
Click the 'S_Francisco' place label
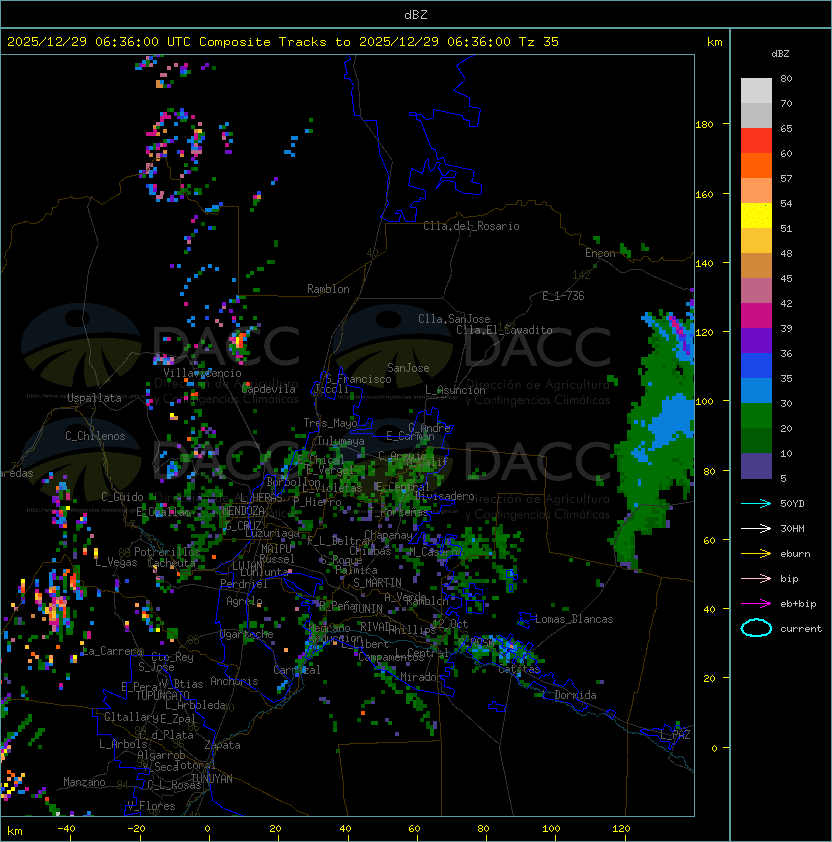tap(359, 379)
